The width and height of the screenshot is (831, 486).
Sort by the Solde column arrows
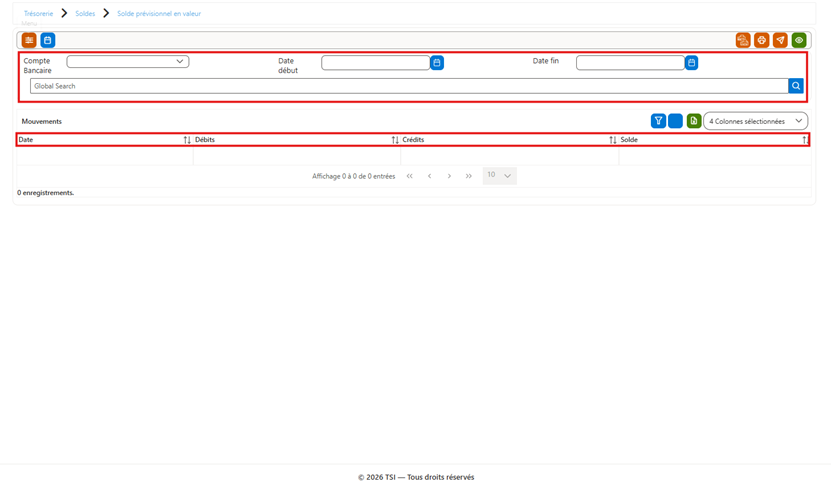805,140
